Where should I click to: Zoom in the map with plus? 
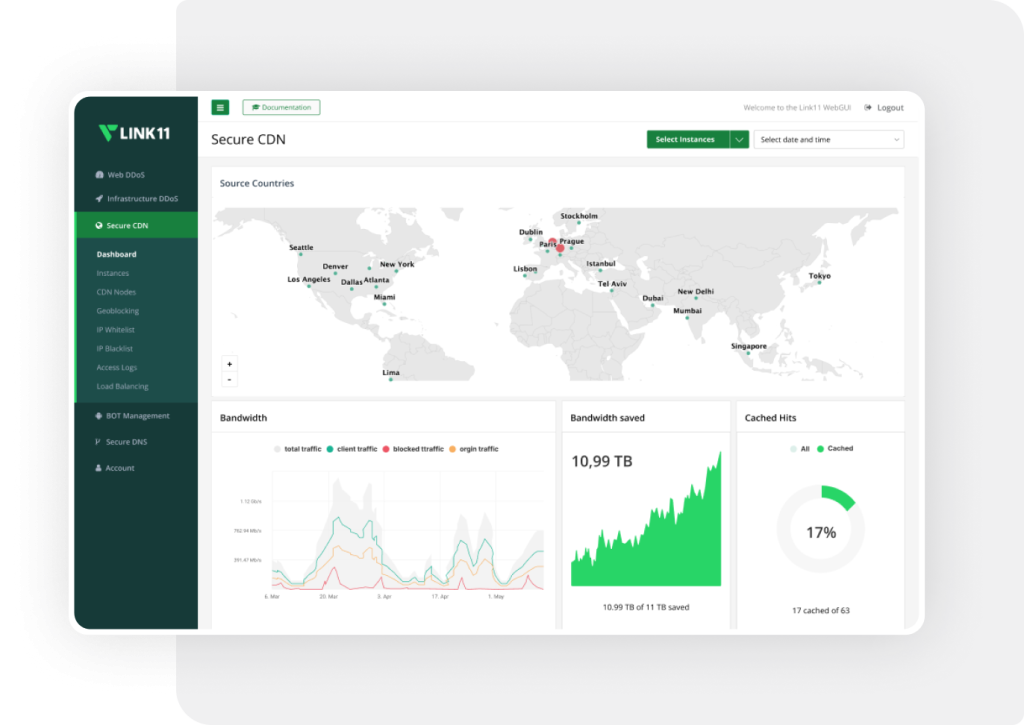[229, 364]
